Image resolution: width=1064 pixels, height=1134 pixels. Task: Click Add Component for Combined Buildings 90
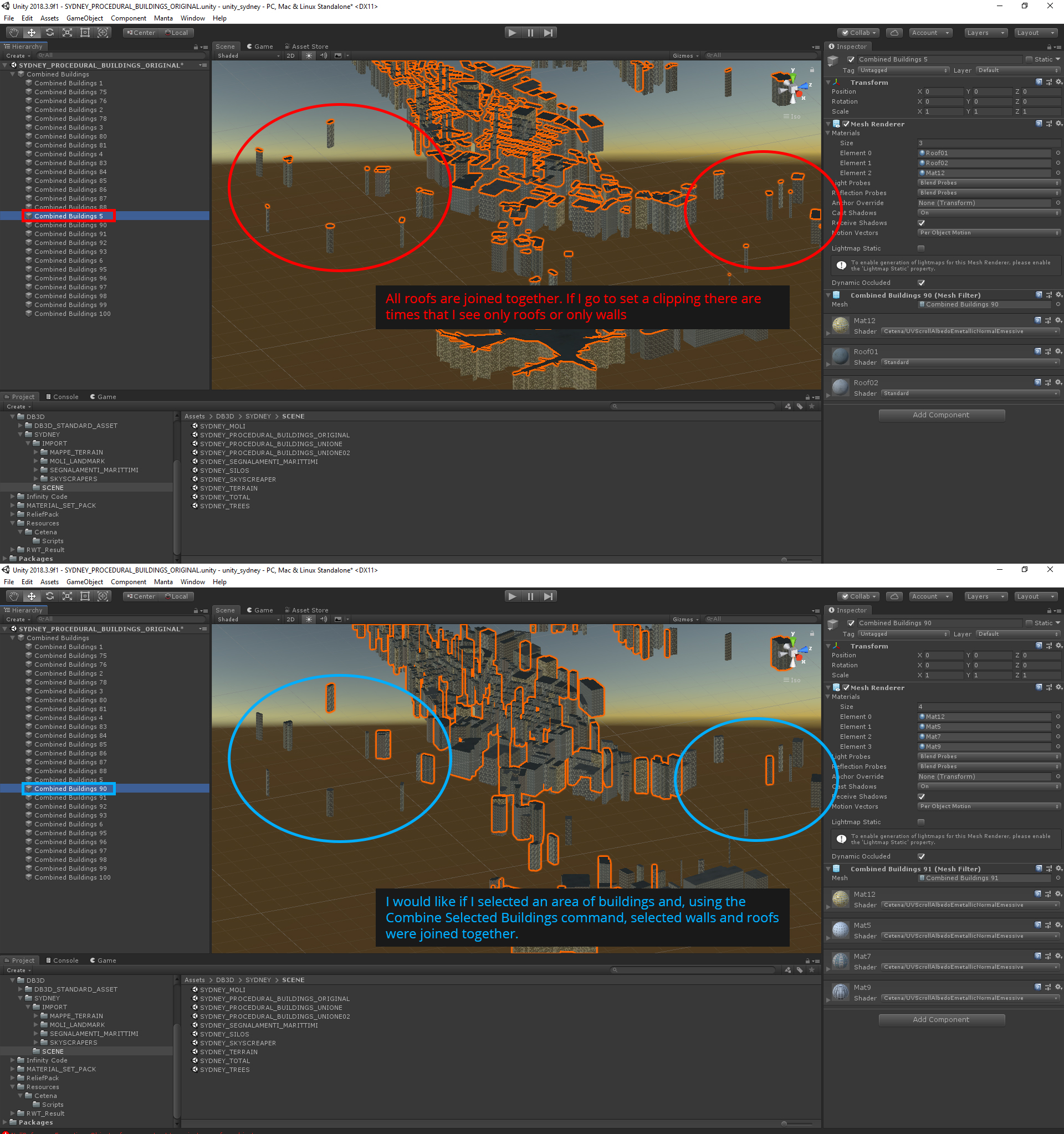[x=942, y=1019]
